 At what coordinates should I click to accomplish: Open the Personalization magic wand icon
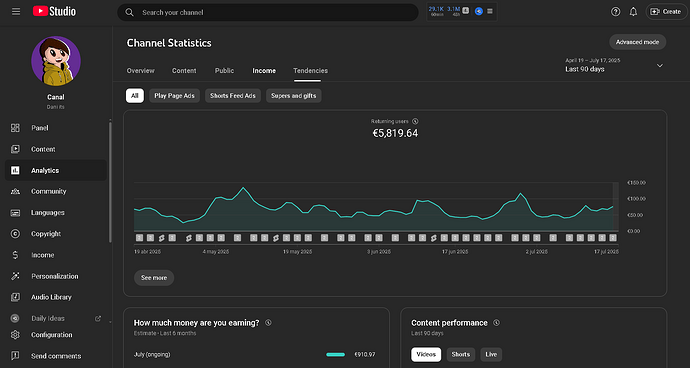click(x=15, y=276)
